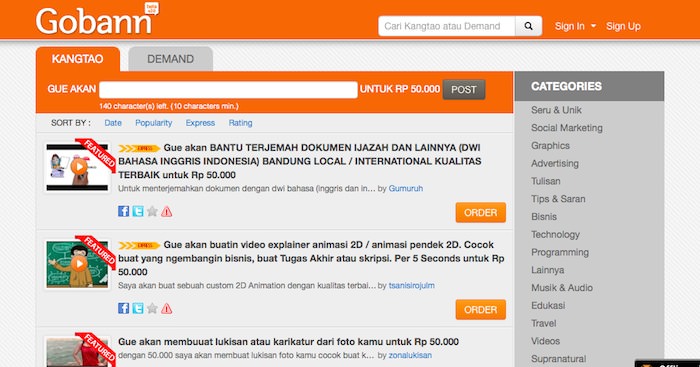
Task: Open the lukisan karikatur listing thumbnail
Action: pos(78,352)
